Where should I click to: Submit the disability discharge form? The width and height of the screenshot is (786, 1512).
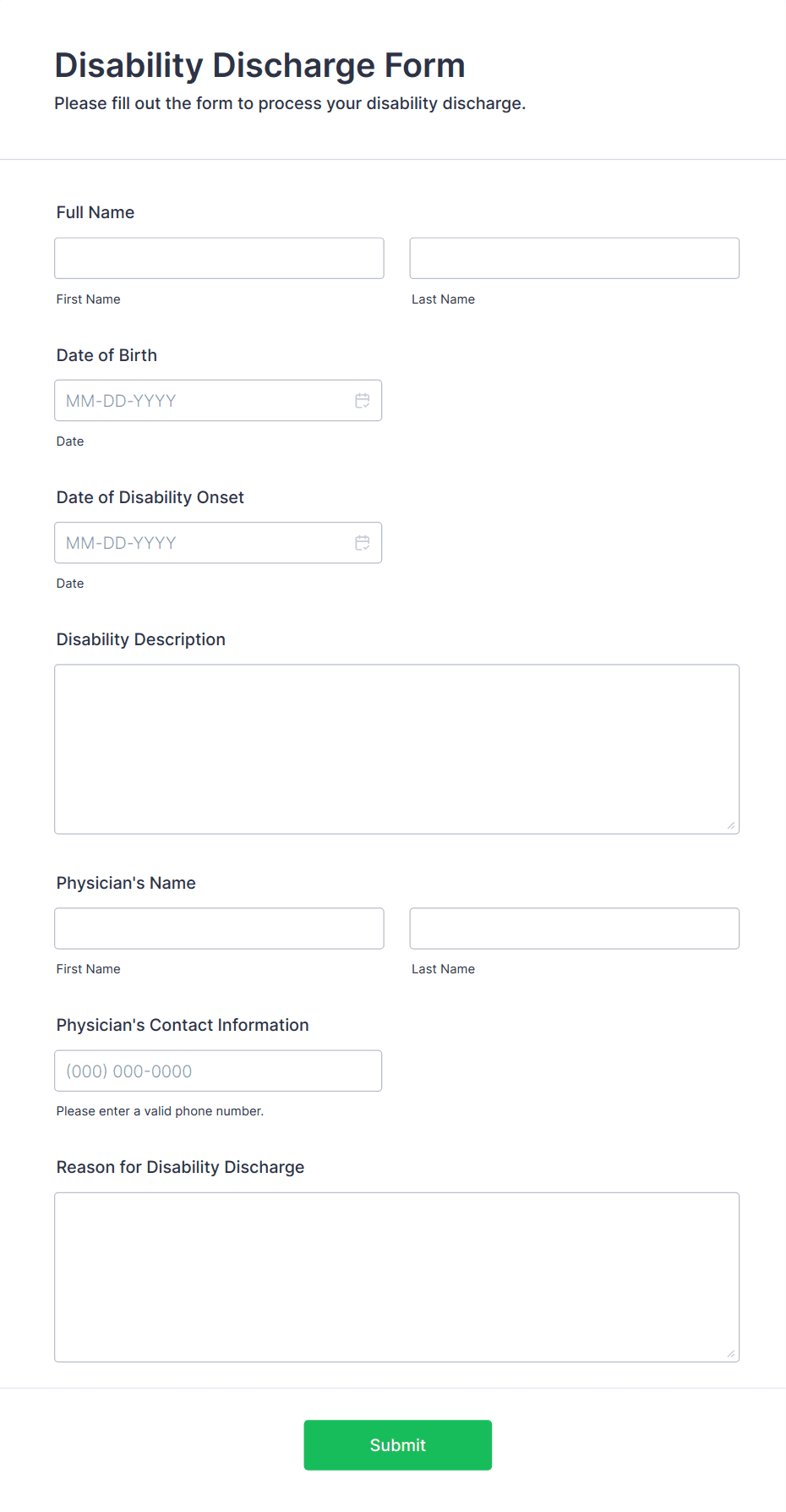click(x=398, y=1445)
